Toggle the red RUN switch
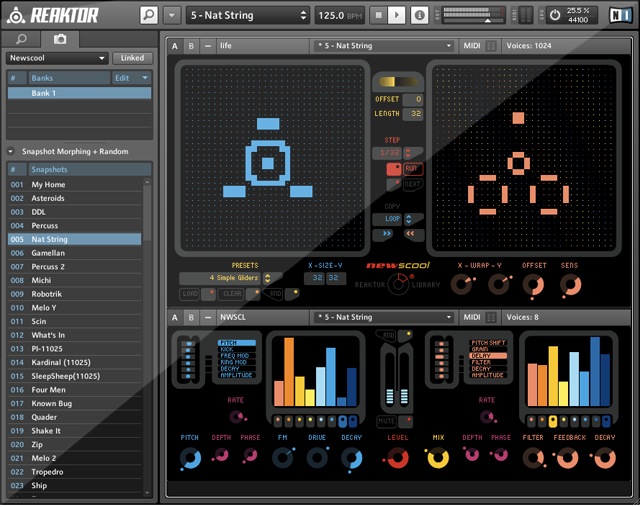Image resolution: width=640 pixels, height=507 pixels. [x=394, y=169]
